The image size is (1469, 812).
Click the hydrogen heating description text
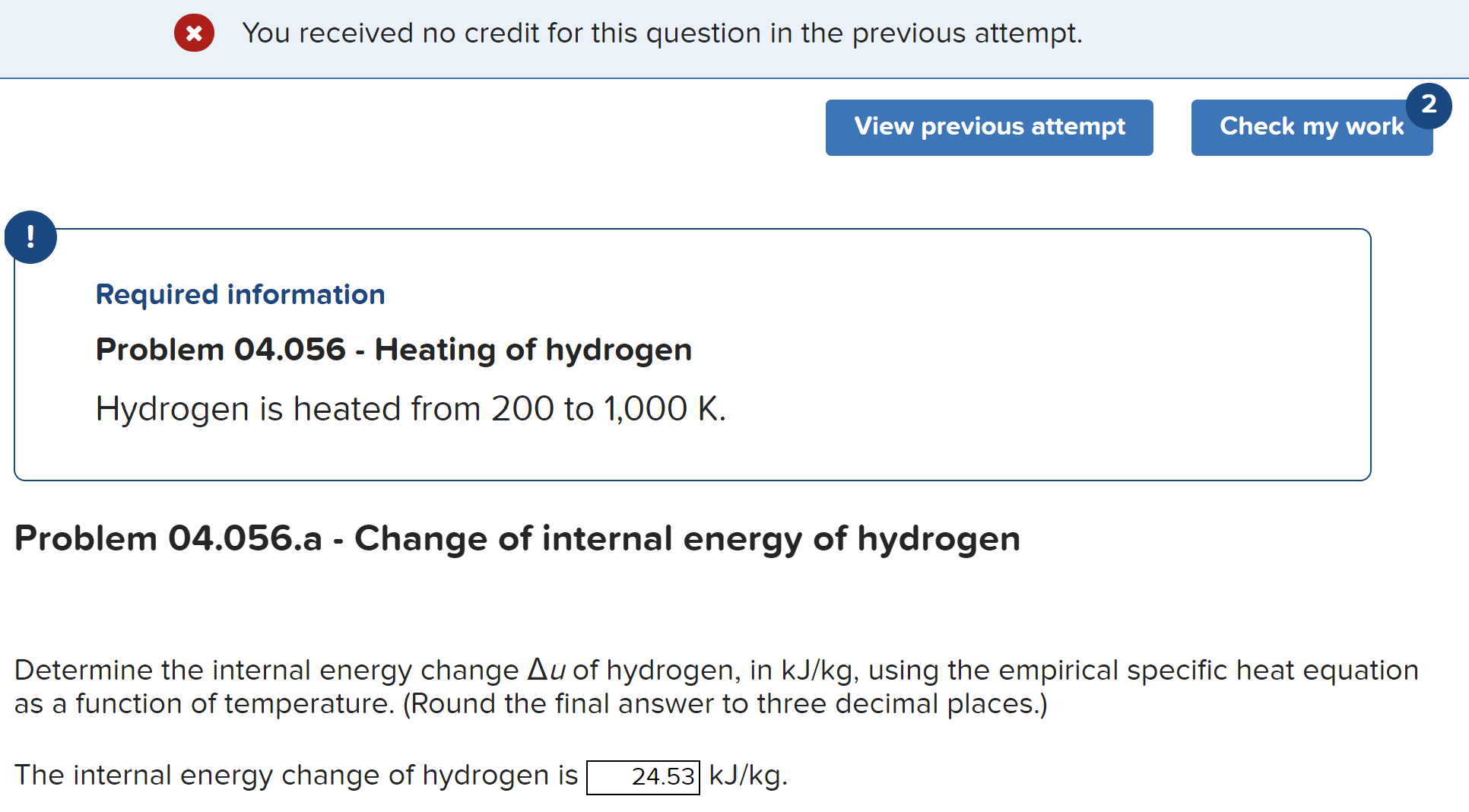point(411,408)
